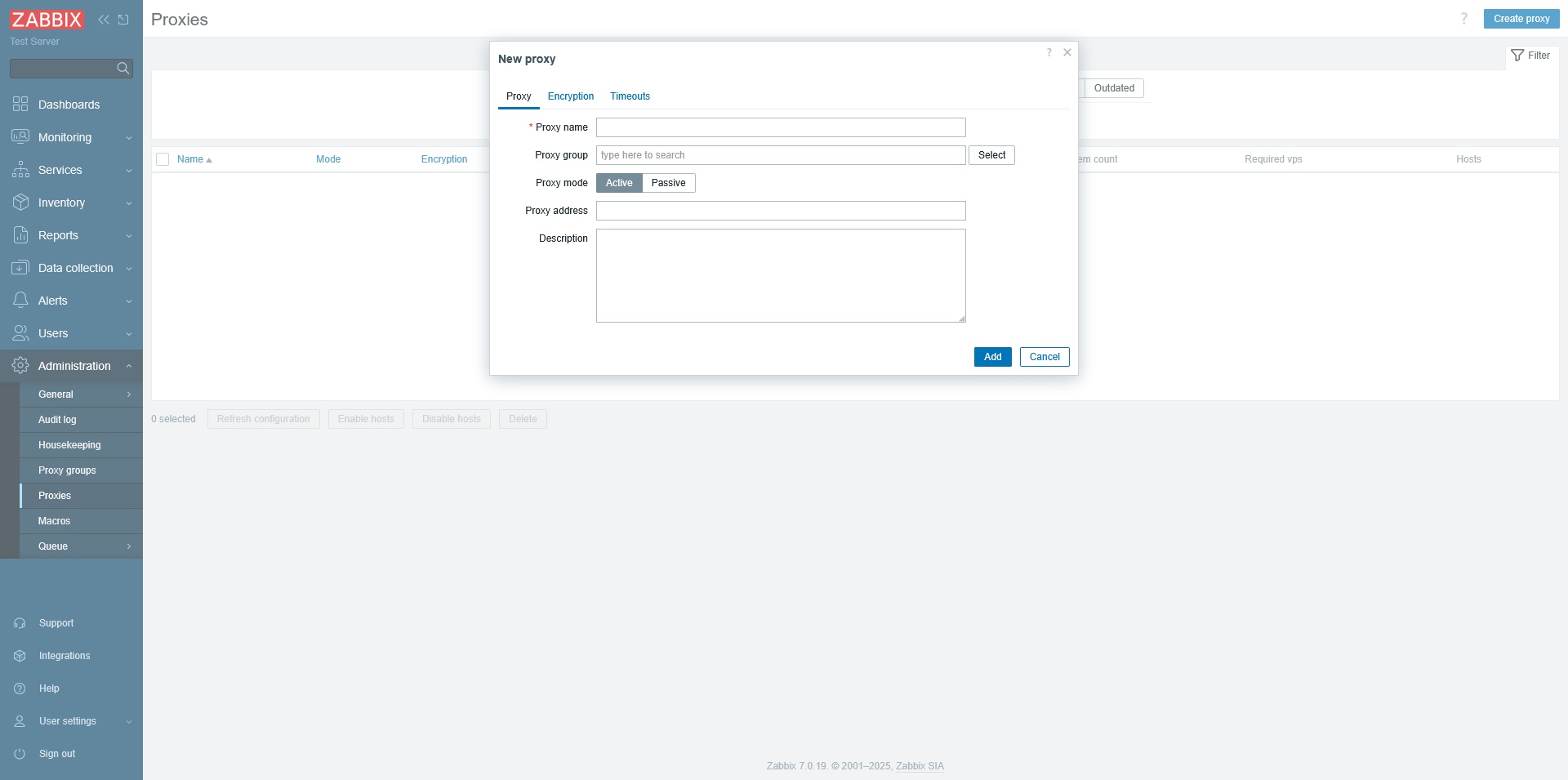Click the Filter funnel icon

pyautogui.click(x=1517, y=56)
